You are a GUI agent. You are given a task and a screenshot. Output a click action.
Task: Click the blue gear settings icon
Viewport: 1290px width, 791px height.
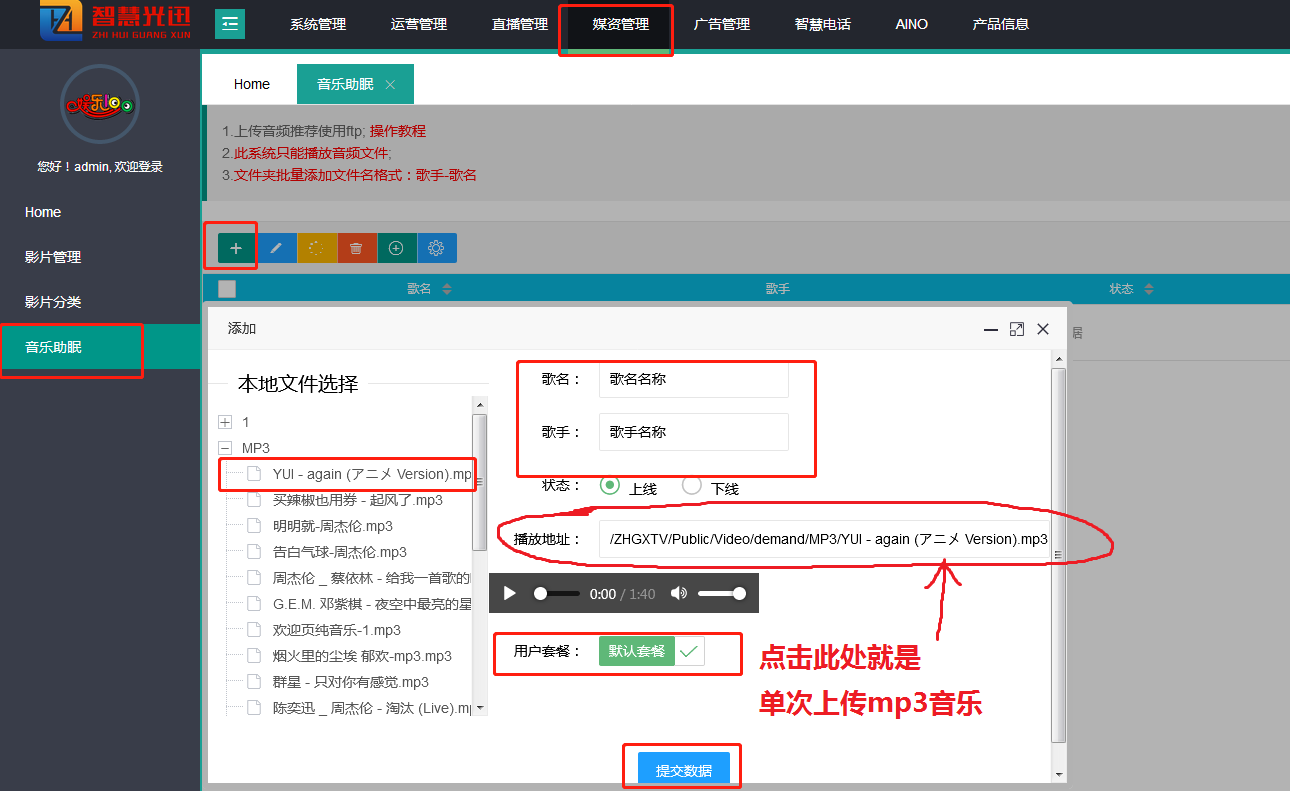pyautogui.click(x=436, y=248)
